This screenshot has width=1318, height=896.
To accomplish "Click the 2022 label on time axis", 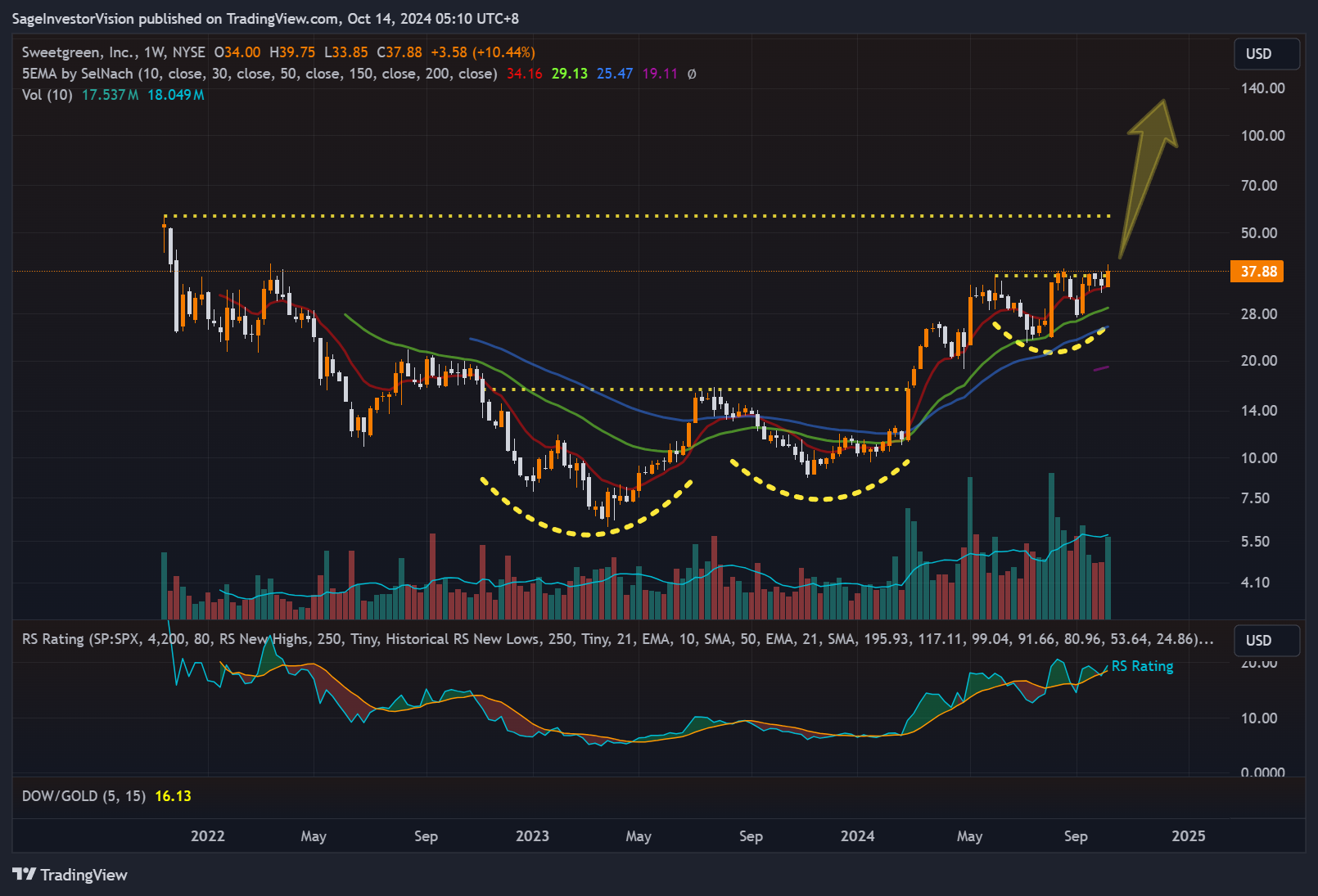I will pos(208,836).
